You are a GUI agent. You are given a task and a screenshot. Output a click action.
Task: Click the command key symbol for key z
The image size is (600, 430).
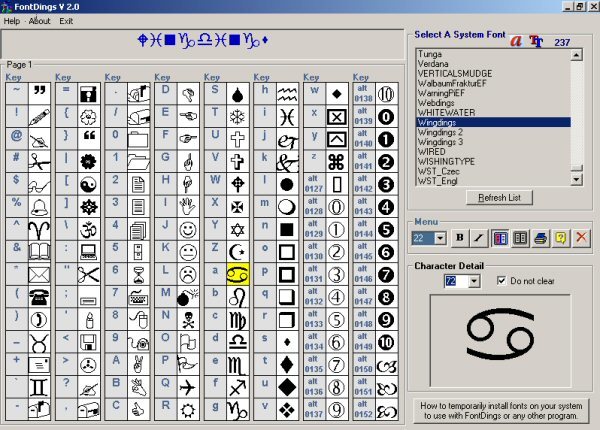337,161
